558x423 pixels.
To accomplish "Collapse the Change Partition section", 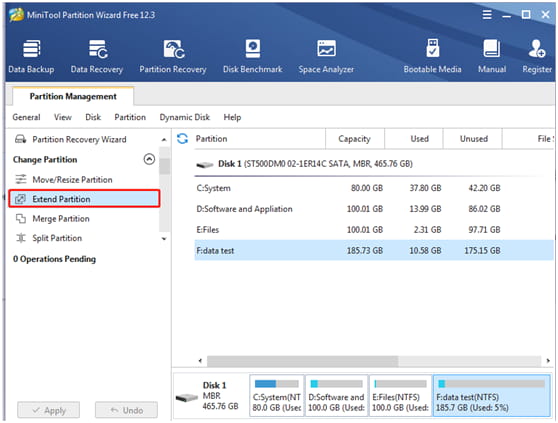I will point(149,159).
